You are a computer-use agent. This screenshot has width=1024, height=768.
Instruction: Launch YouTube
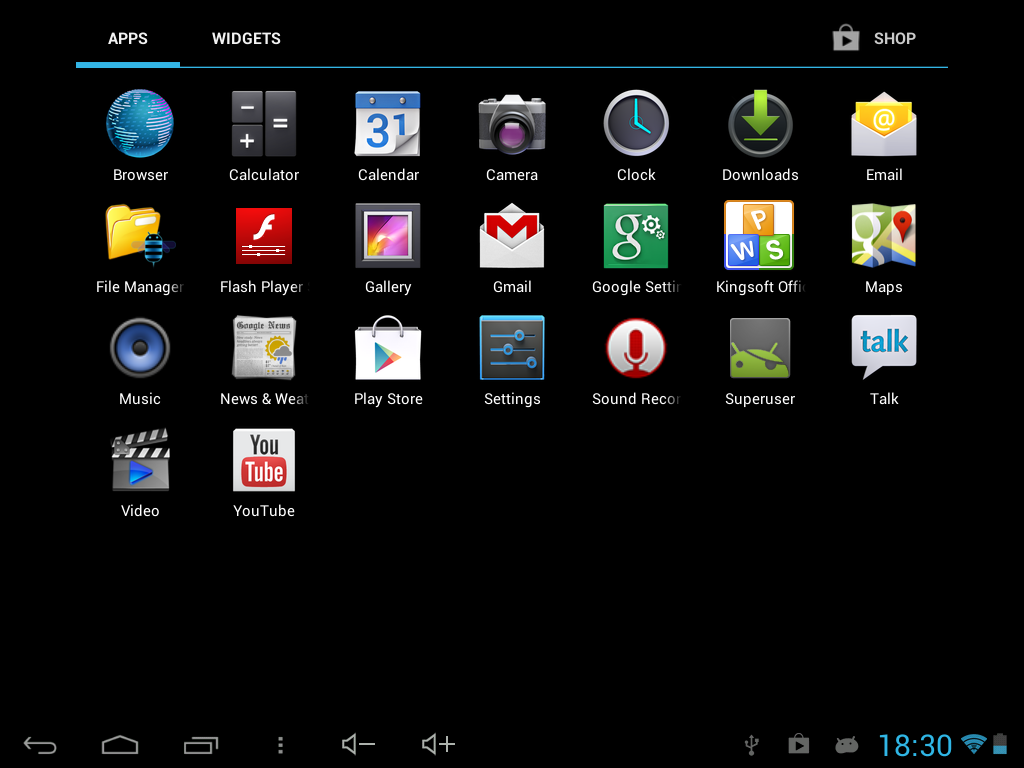tap(264, 473)
